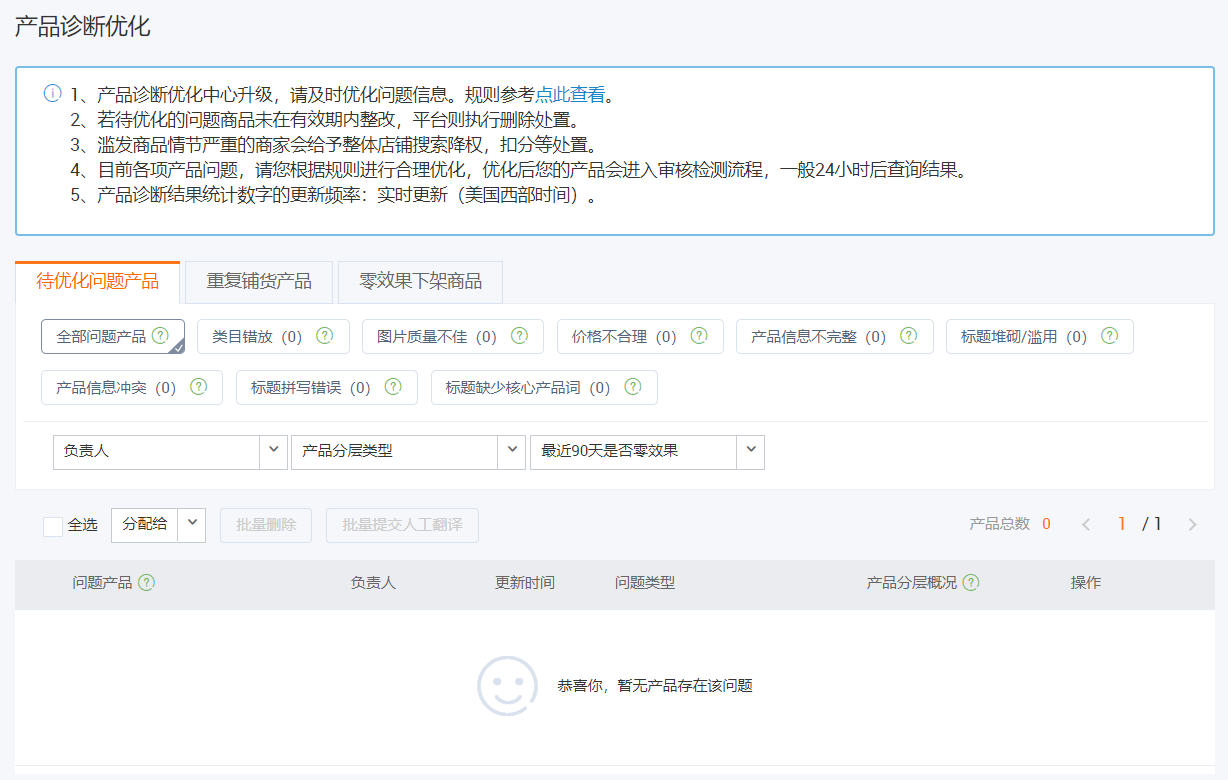Open help for 标题堆砌/滥用 filter
Screen dimensions: 1228x780
point(1109,337)
